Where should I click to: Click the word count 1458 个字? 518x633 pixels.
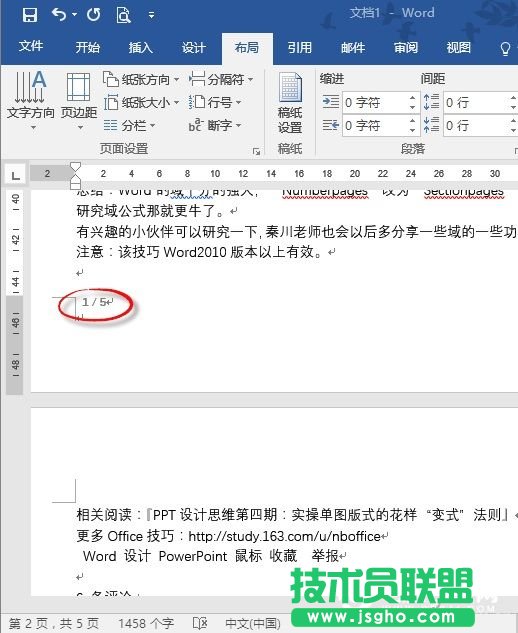point(146,623)
